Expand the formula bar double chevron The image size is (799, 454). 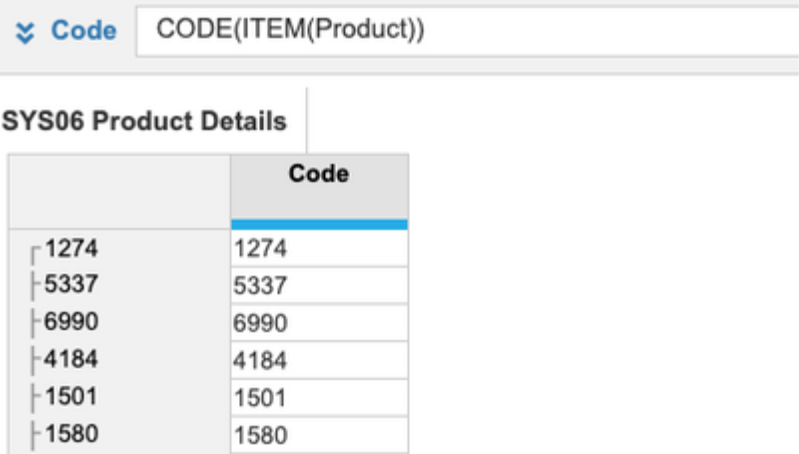[x=24, y=33]
